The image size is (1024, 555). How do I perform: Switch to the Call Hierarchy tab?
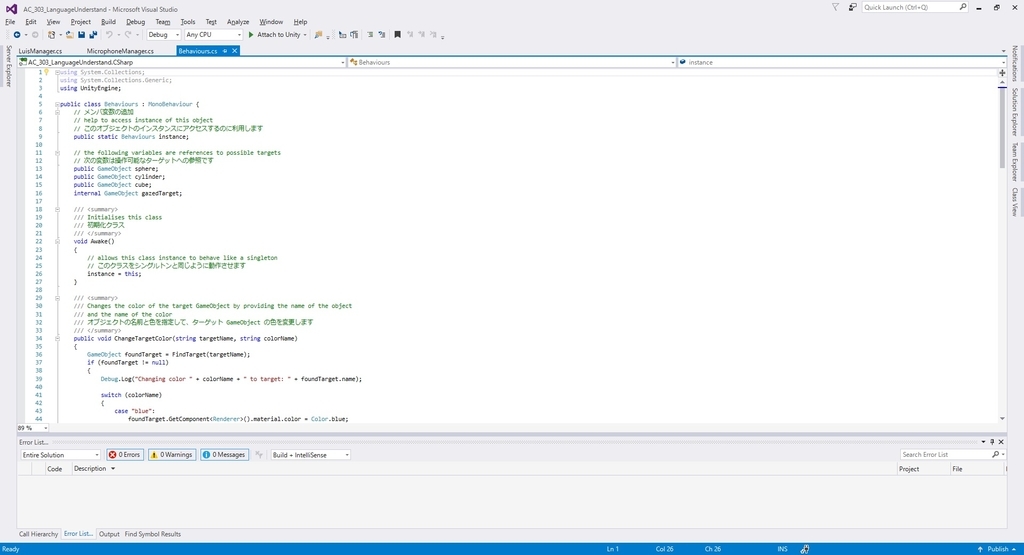39,534
